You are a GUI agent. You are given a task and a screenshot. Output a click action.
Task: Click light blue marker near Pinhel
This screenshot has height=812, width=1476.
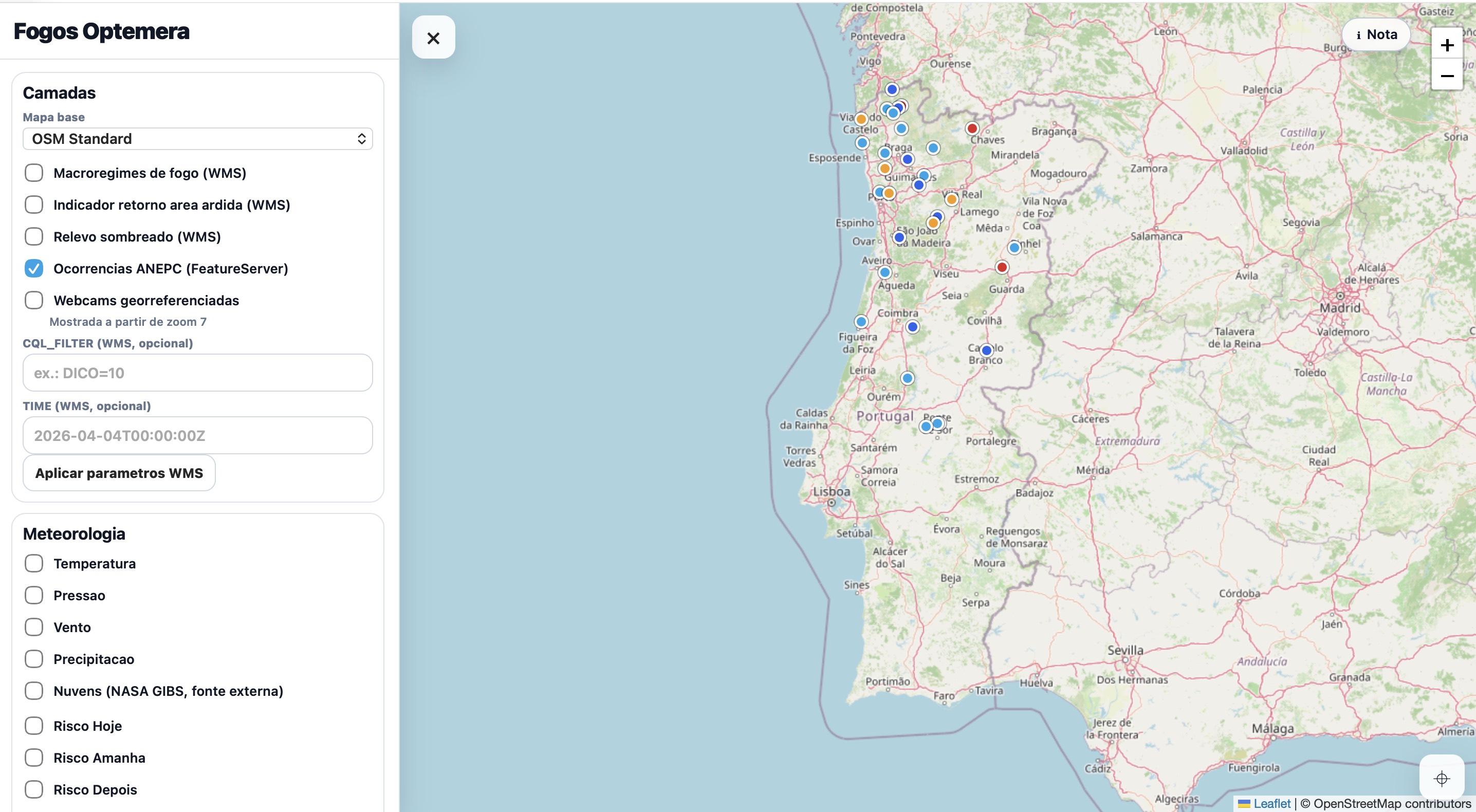coord(1014,248)
